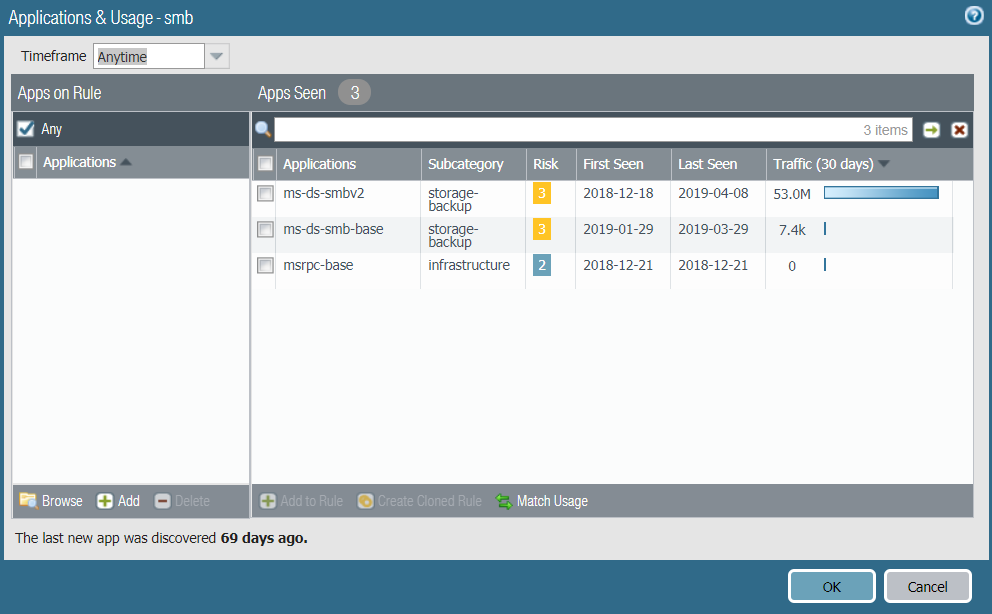Click the Match Usage icon

point(503,501)
